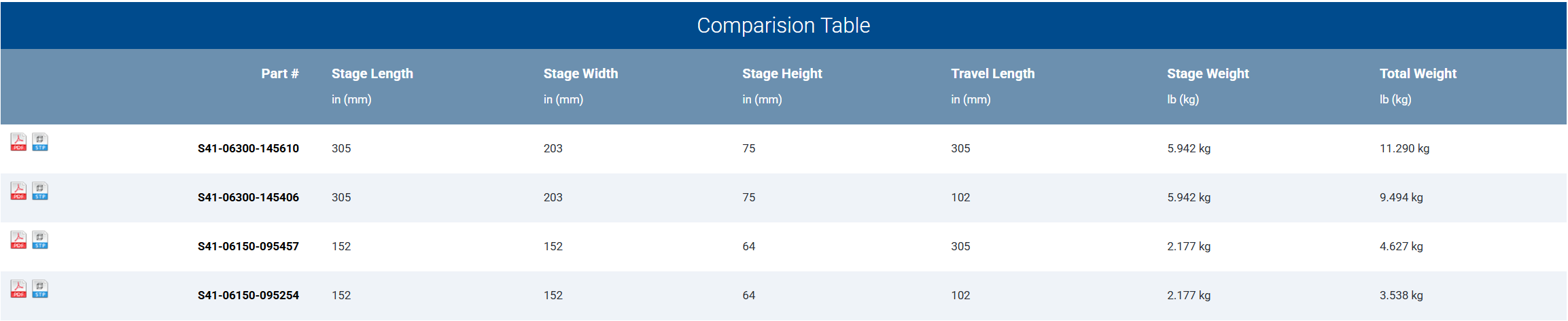1568x321 pixels.
Task: Download STP file for S41-06150-095457
Action: (40, 240)
